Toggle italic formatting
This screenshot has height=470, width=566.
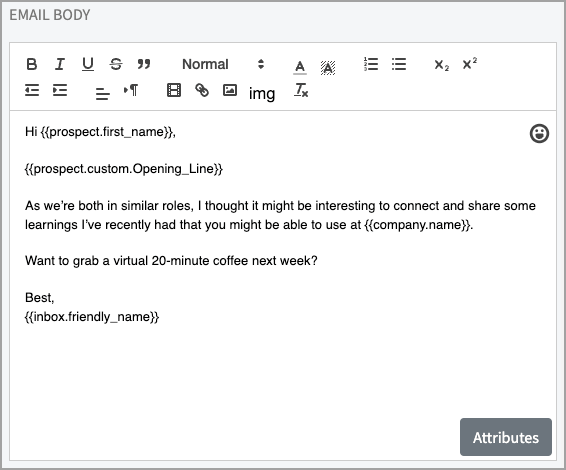tap(60, 64)
